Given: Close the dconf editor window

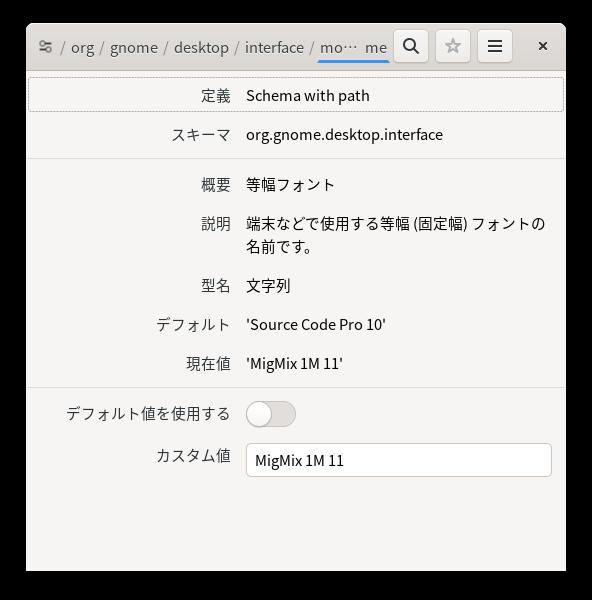Looking at the screenshot, I should pyautogui.click(x=543, y=46).
